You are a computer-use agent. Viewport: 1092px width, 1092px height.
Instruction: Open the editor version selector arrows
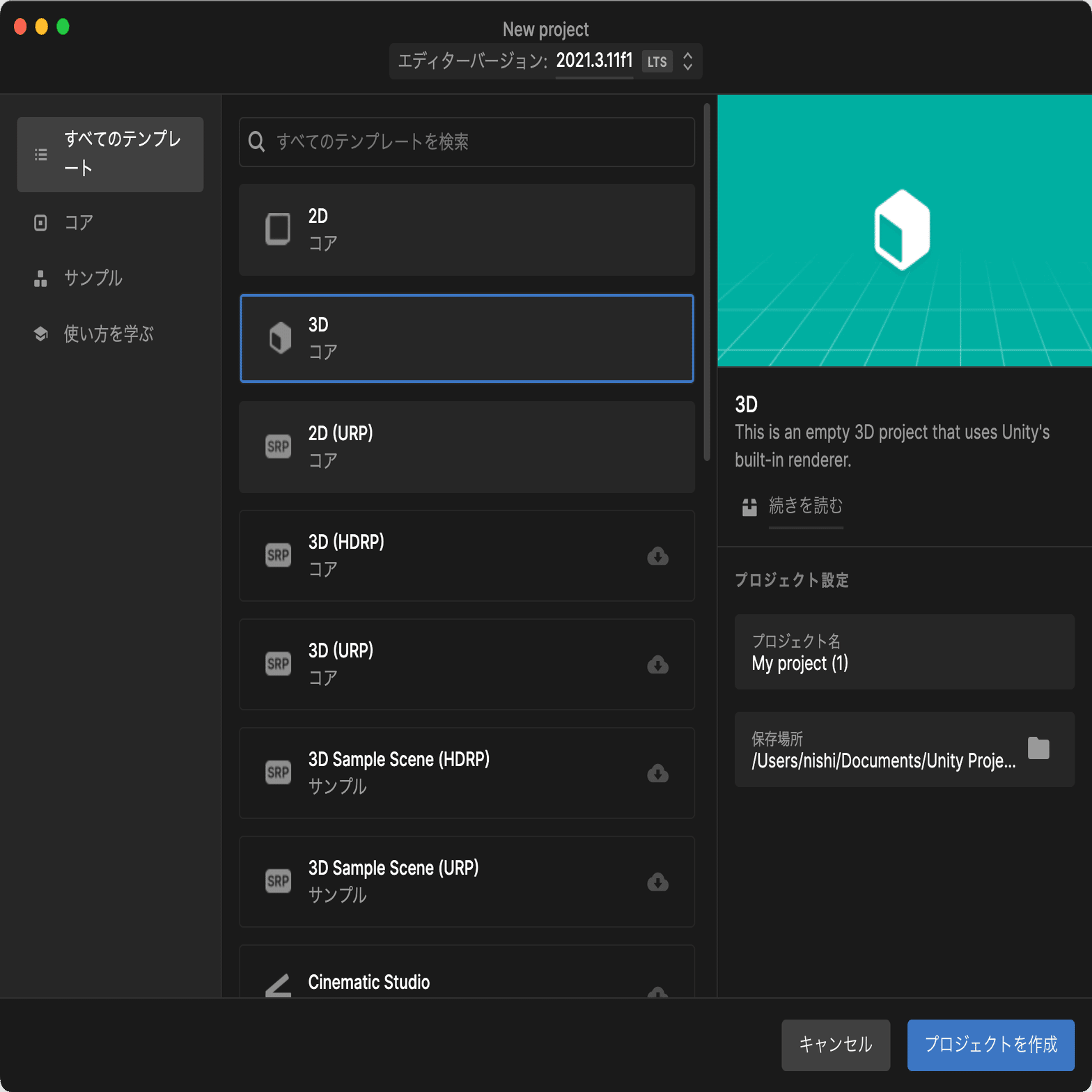[x=687, y=61]
